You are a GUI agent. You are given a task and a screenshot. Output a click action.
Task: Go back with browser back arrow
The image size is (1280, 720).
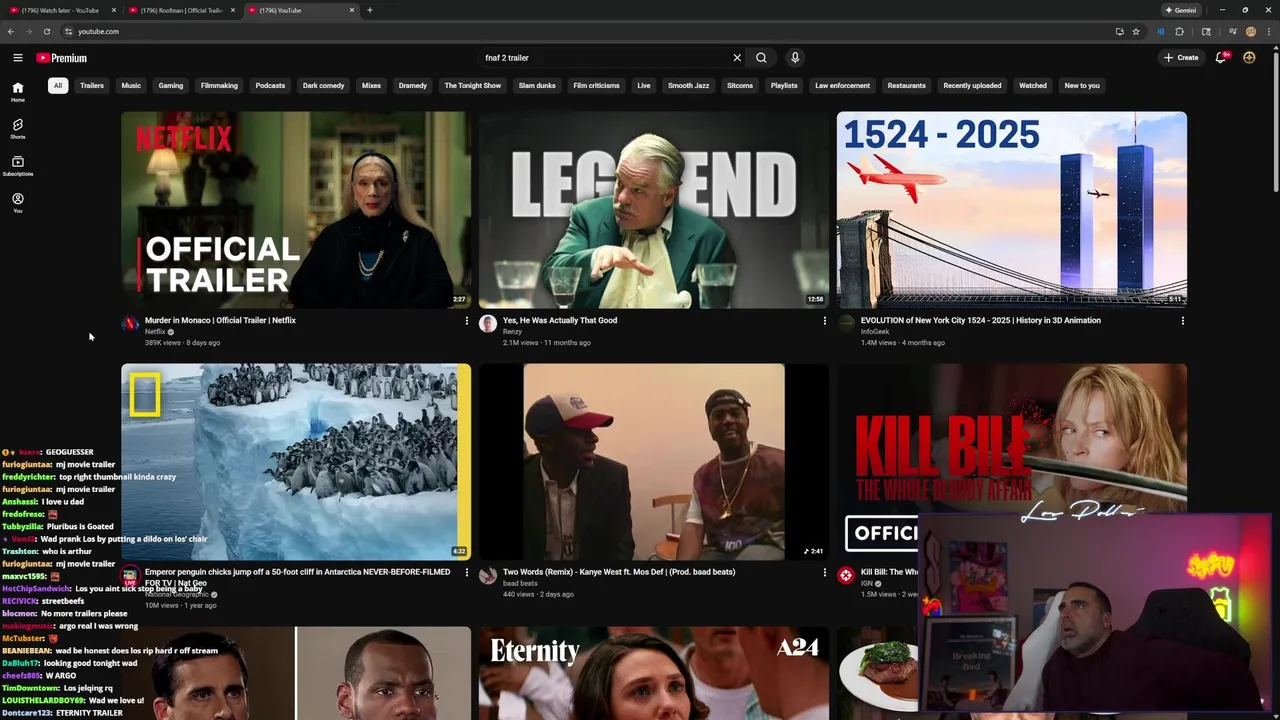(x=11, y=31)
